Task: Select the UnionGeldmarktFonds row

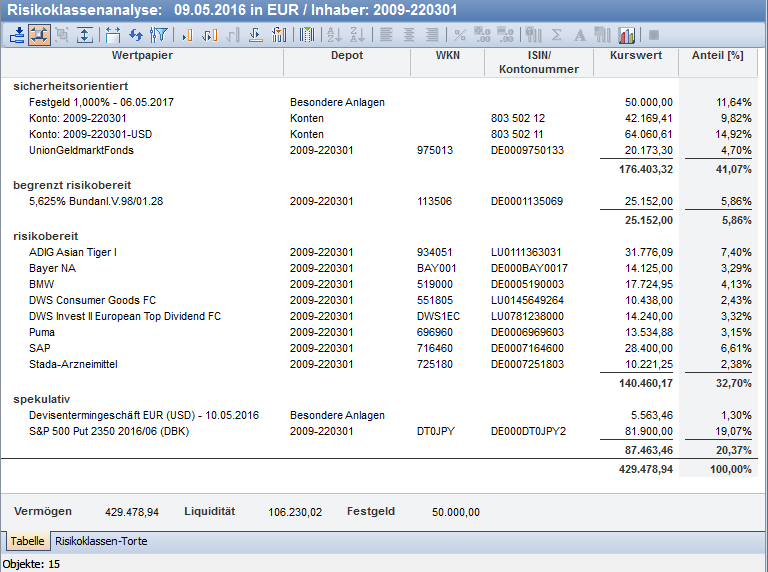Action: [x=81, y=151]
